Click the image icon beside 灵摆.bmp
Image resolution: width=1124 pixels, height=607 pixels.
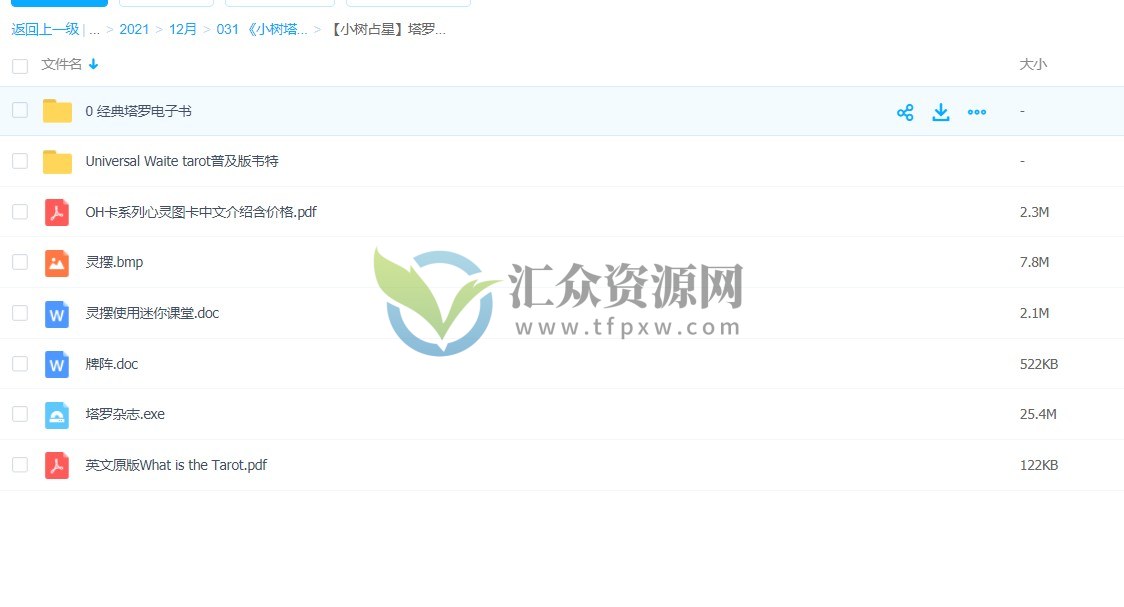tap(56, 262)
